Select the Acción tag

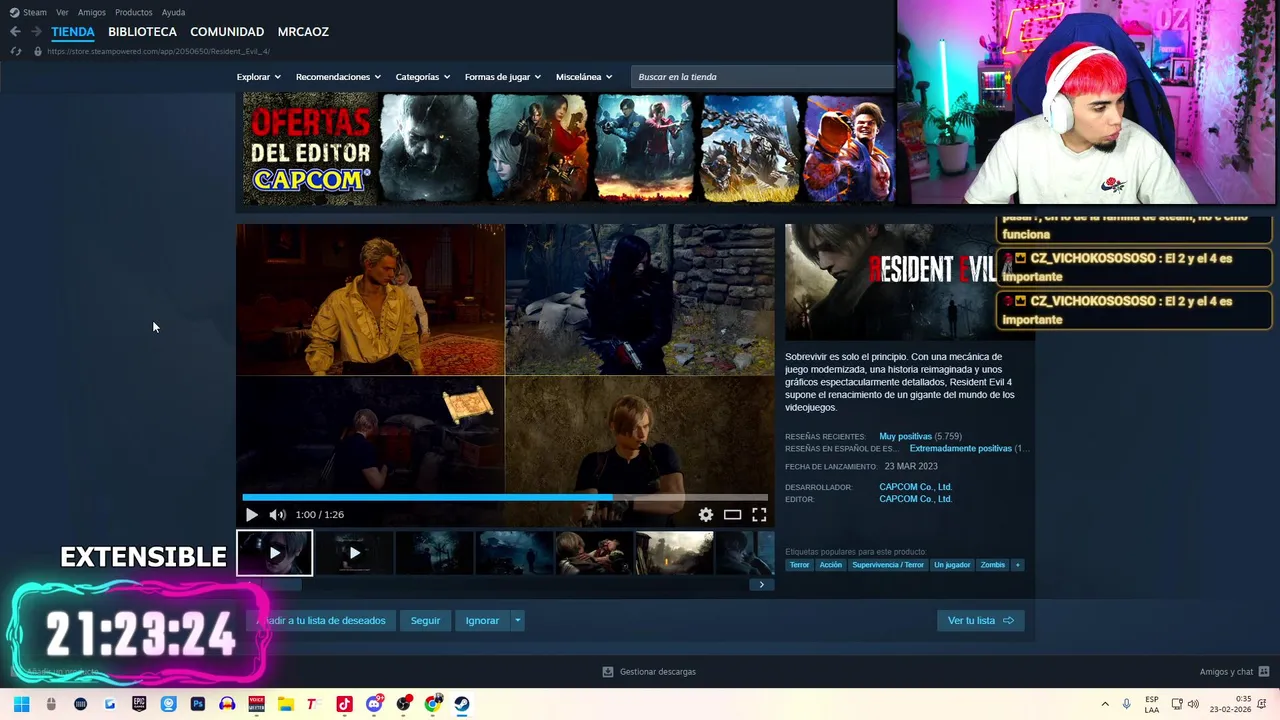tap(831, 565)
